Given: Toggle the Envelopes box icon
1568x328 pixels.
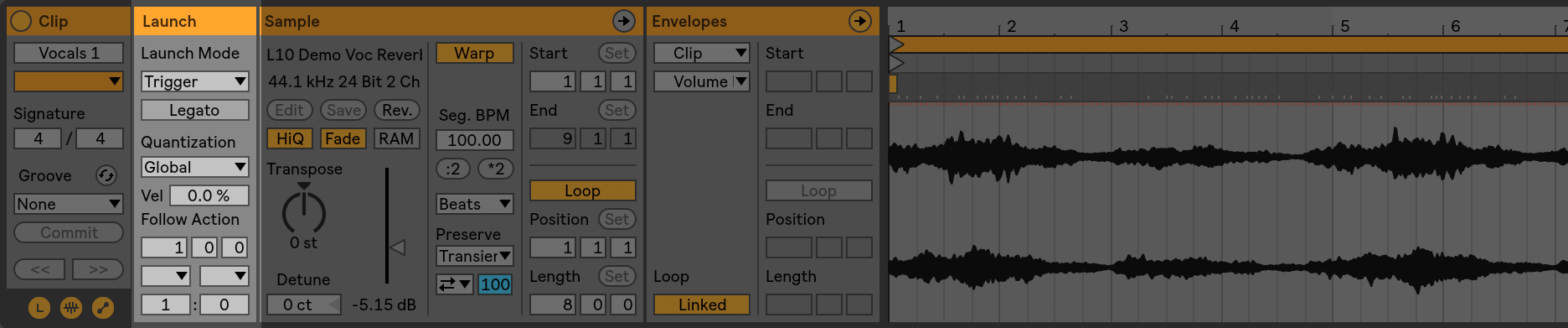Looking at the screenshot, I should [103, 309].
